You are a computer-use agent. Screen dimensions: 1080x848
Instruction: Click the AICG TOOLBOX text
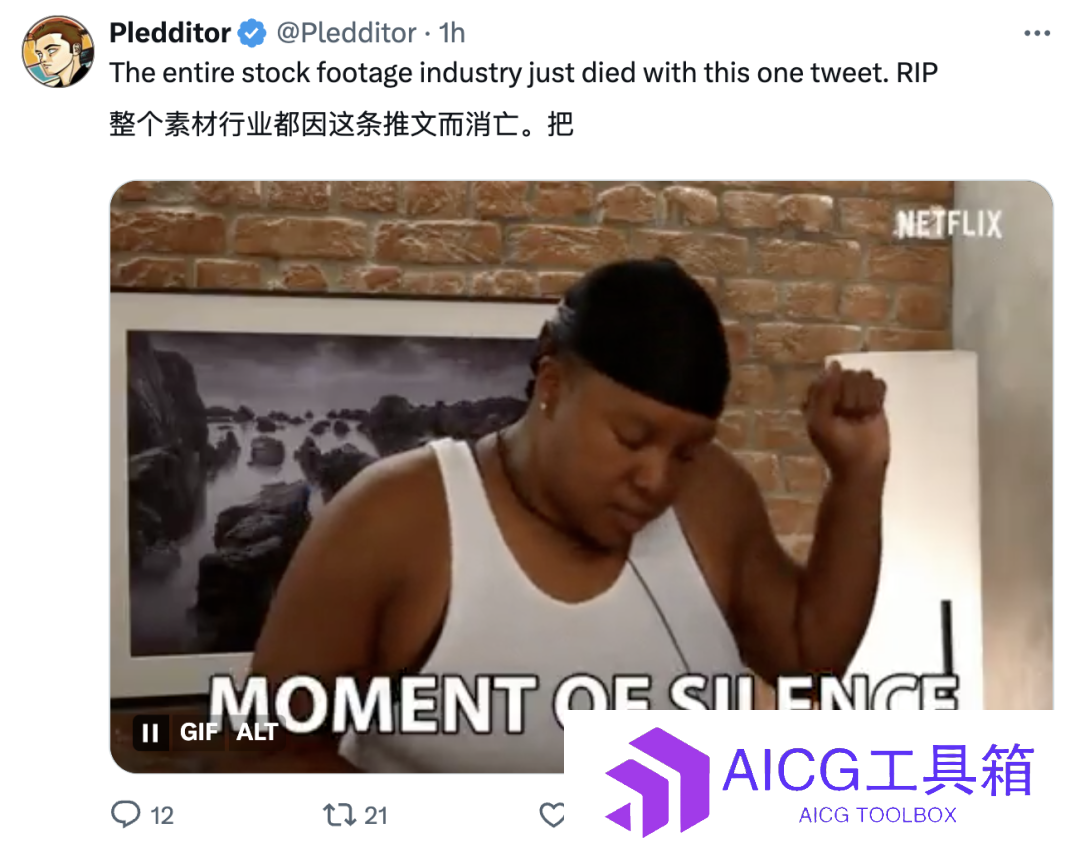[x=878, y=815]
